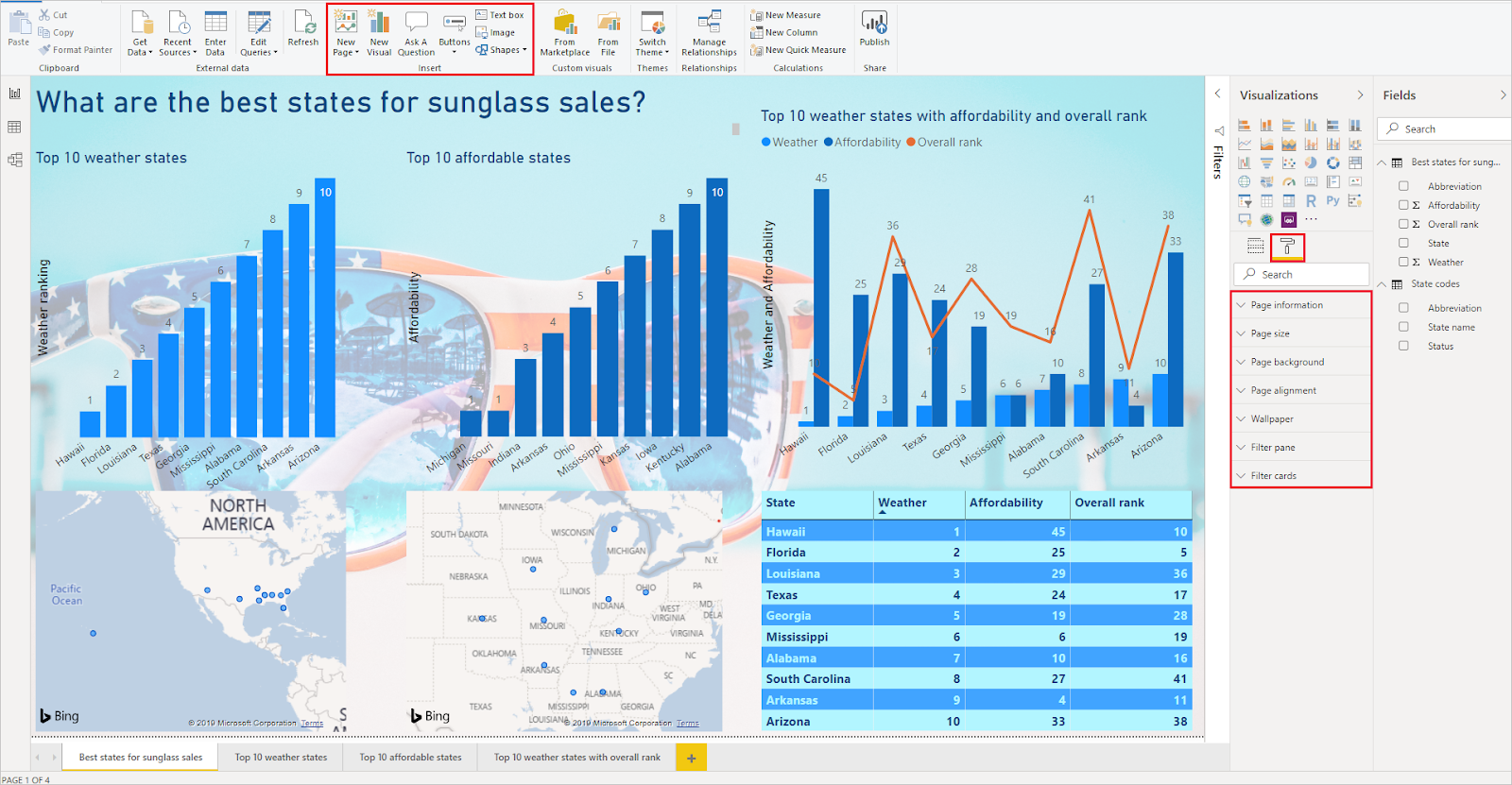1512x785 pixels.
Task: Open the Data view in left sidebar
Action: click(14, 127)
